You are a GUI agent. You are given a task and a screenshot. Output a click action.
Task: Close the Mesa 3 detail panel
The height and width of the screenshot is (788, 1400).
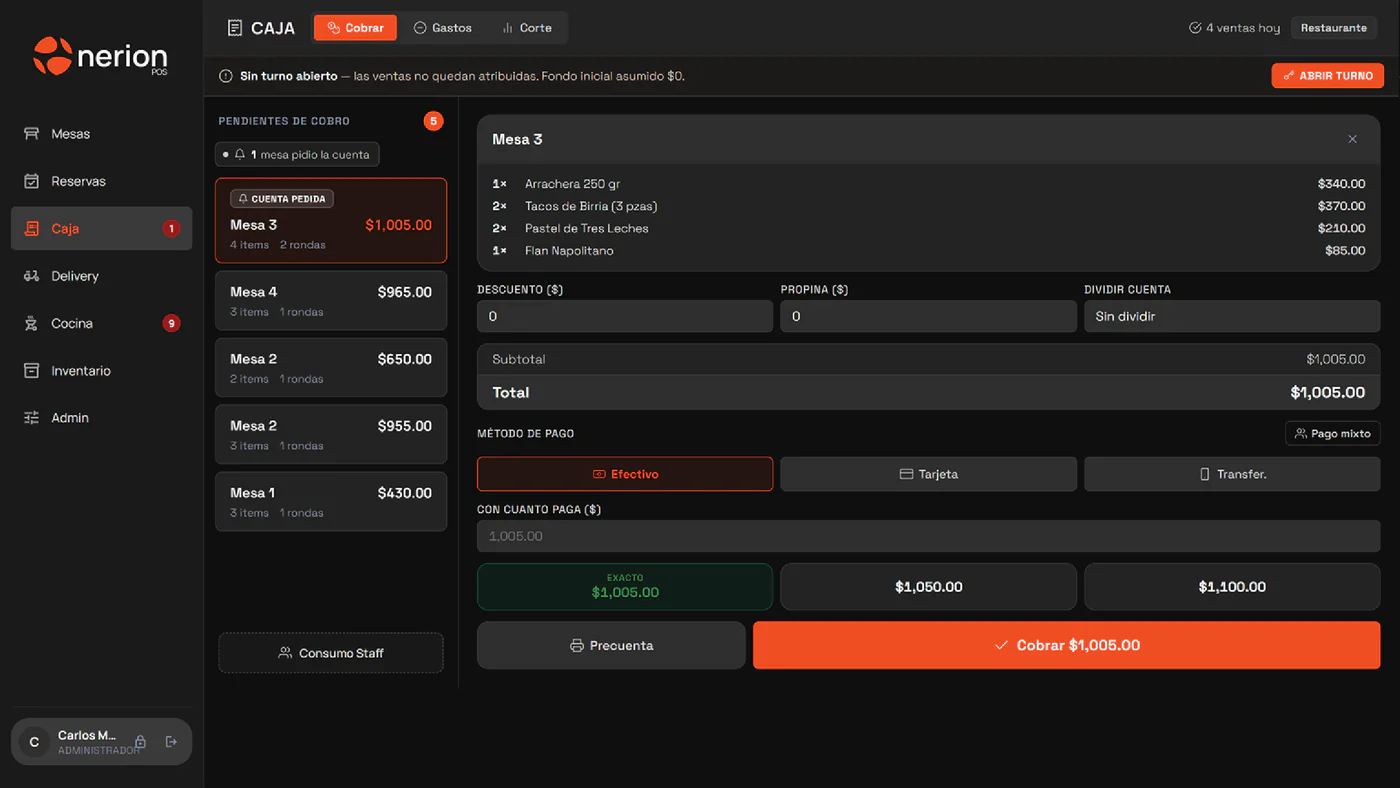1352,139
